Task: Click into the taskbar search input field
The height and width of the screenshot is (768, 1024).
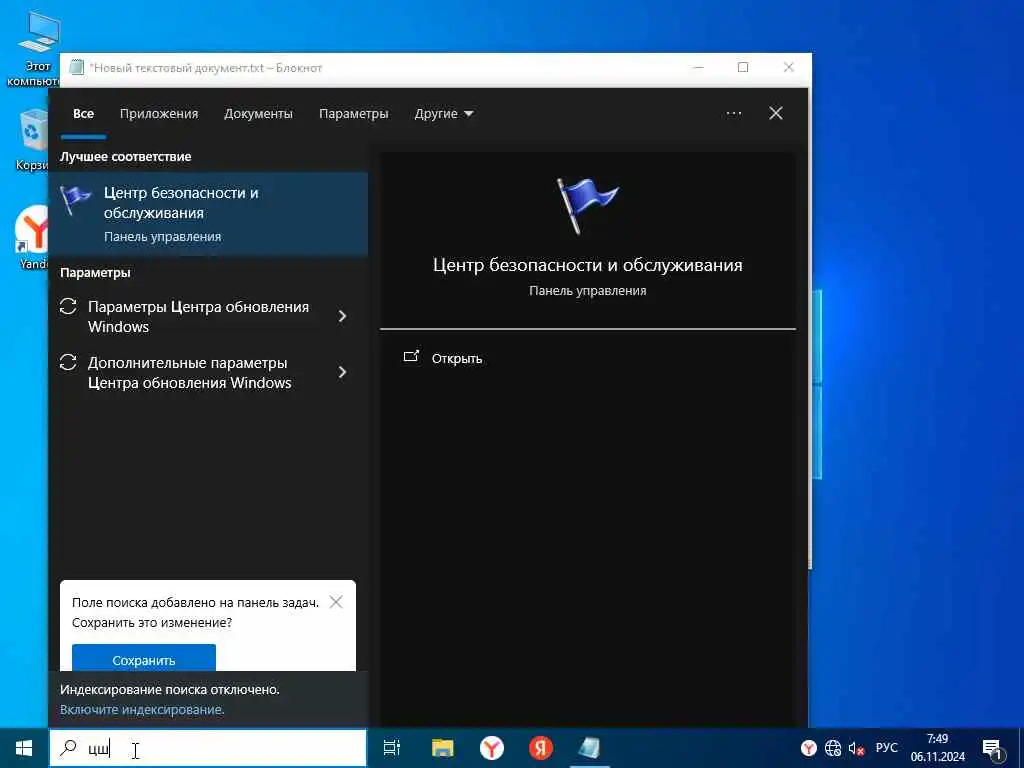Action: [208, 748]
